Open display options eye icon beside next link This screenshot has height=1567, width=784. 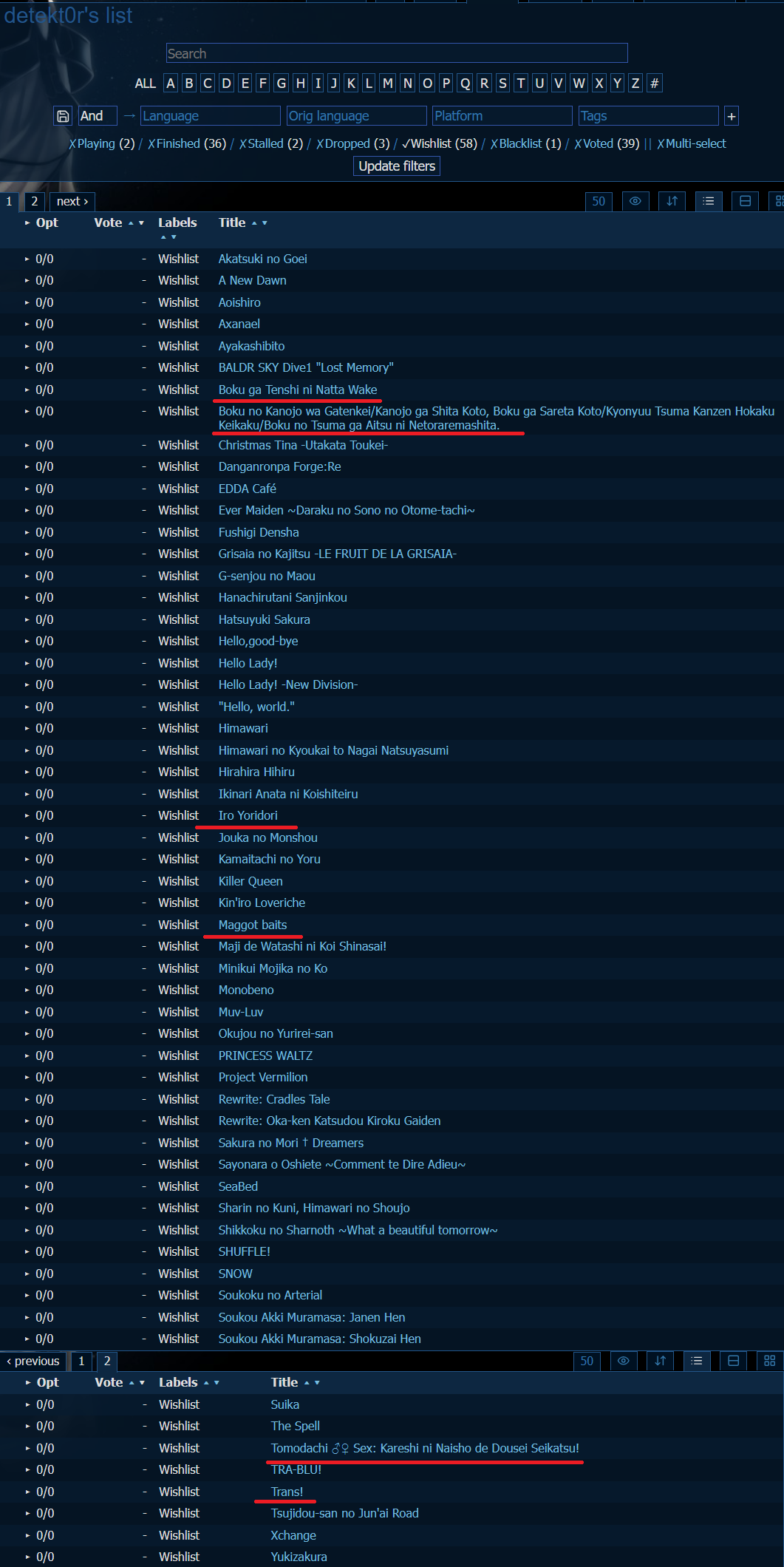pyautogui.click(x=635, y=201)
